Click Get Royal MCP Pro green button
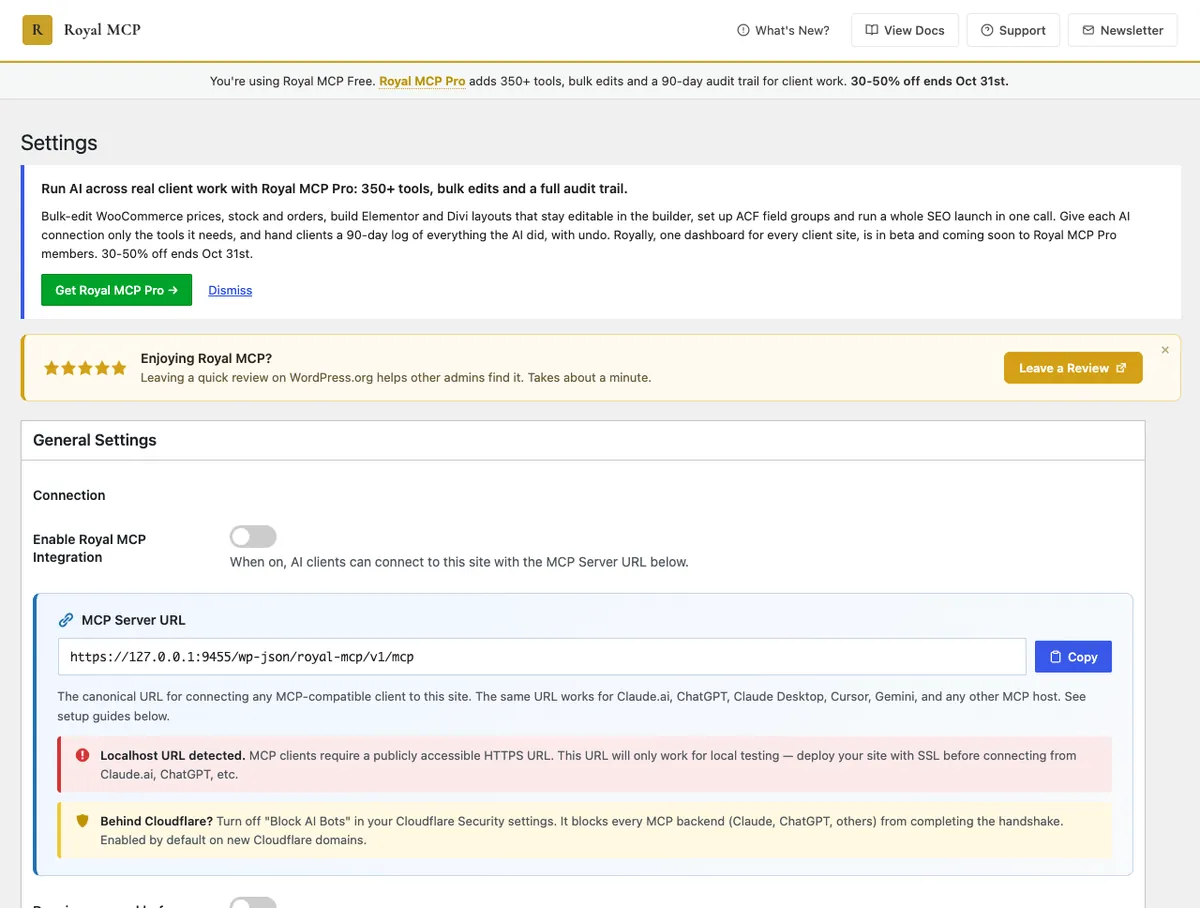Screen dimensions: 1200x908 [116, 290]
